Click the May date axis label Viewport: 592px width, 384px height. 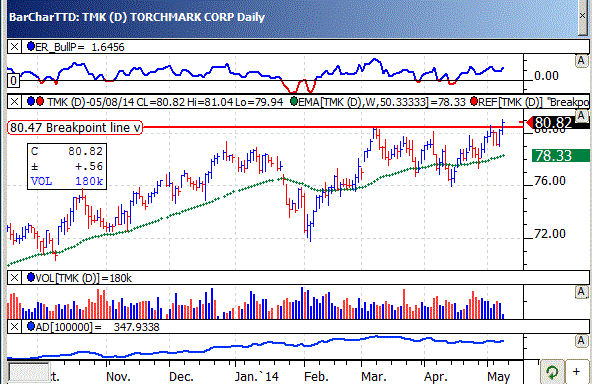[498, 376]
